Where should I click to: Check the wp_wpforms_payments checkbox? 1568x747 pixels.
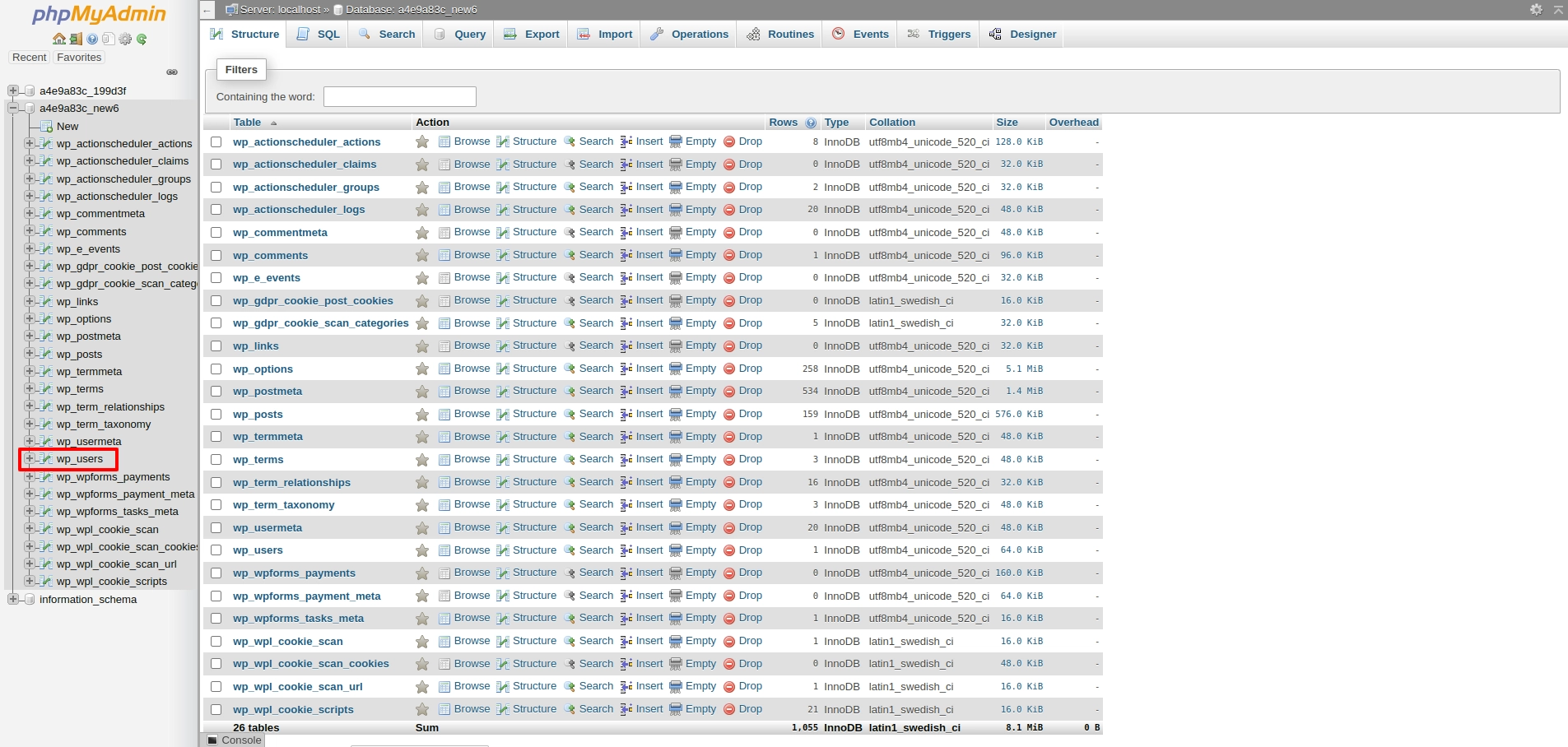coord(216,573)
